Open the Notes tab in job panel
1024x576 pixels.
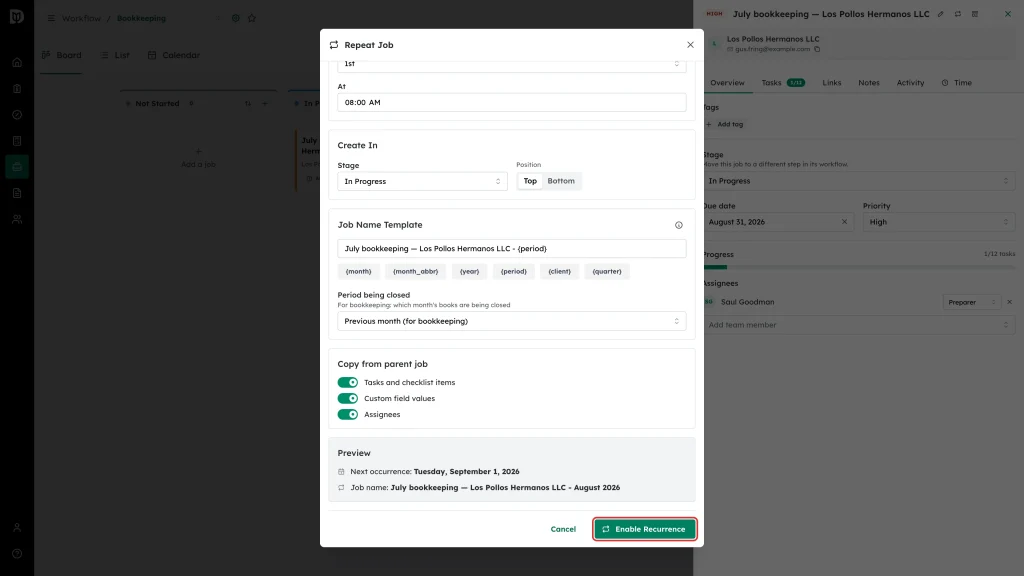click(x=869, y=83)
